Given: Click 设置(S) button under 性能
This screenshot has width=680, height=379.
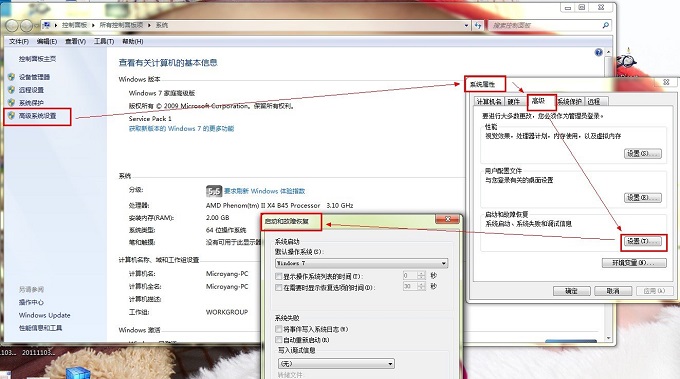Looking at the screenshot, I should click(x=643, y=154).
